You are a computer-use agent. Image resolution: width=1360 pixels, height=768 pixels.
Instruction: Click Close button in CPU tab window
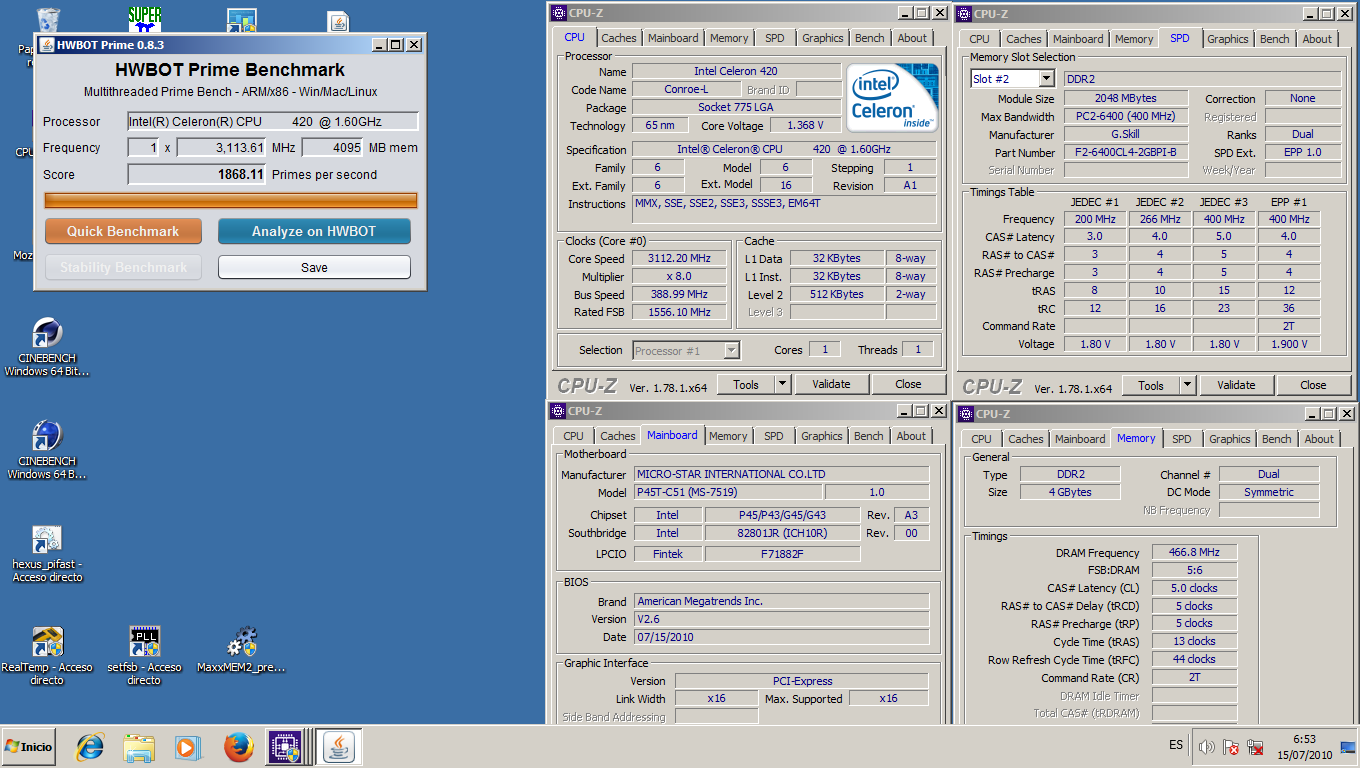[908, 384]
